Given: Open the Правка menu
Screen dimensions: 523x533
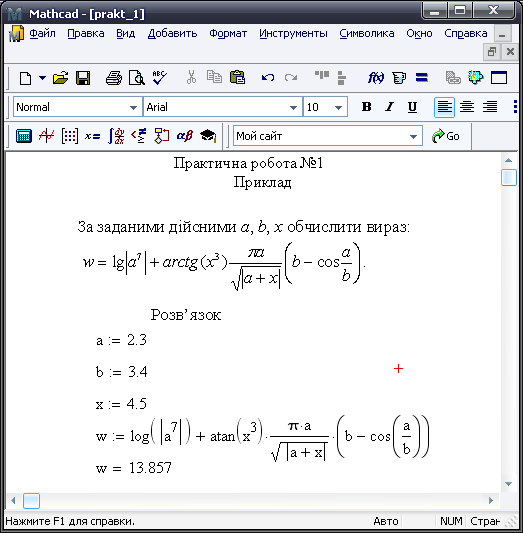Looking at the screenshot, I should click(x=86, y=33).
